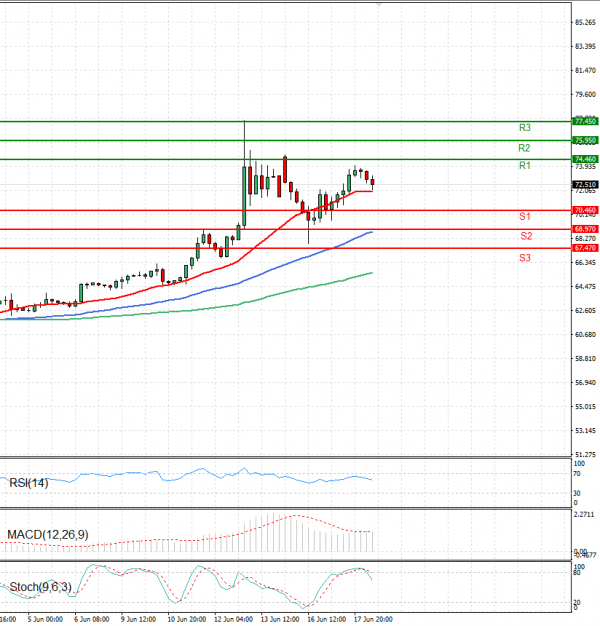The width and height of the screenshot is (600, 626).
Task: Click the 9 Jun 12:00 time label
Action: 139,619
